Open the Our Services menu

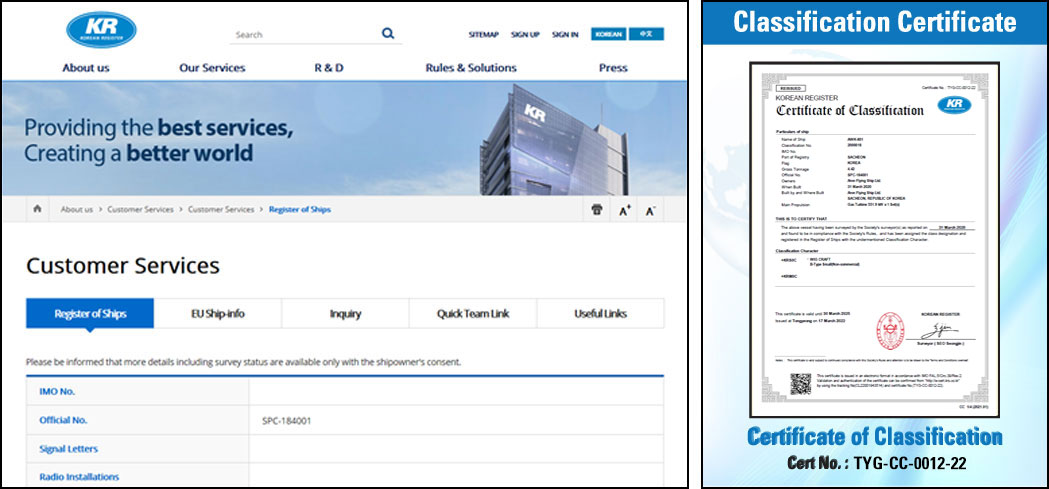(212, 68)
